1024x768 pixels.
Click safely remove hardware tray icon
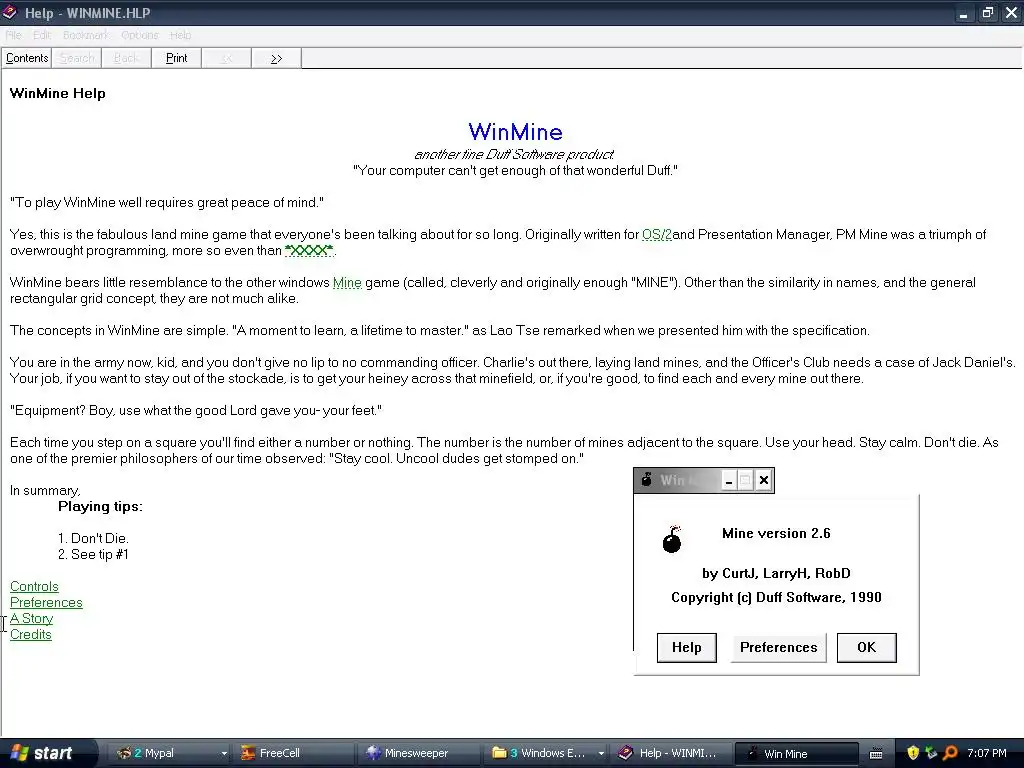tap(931, 753)
